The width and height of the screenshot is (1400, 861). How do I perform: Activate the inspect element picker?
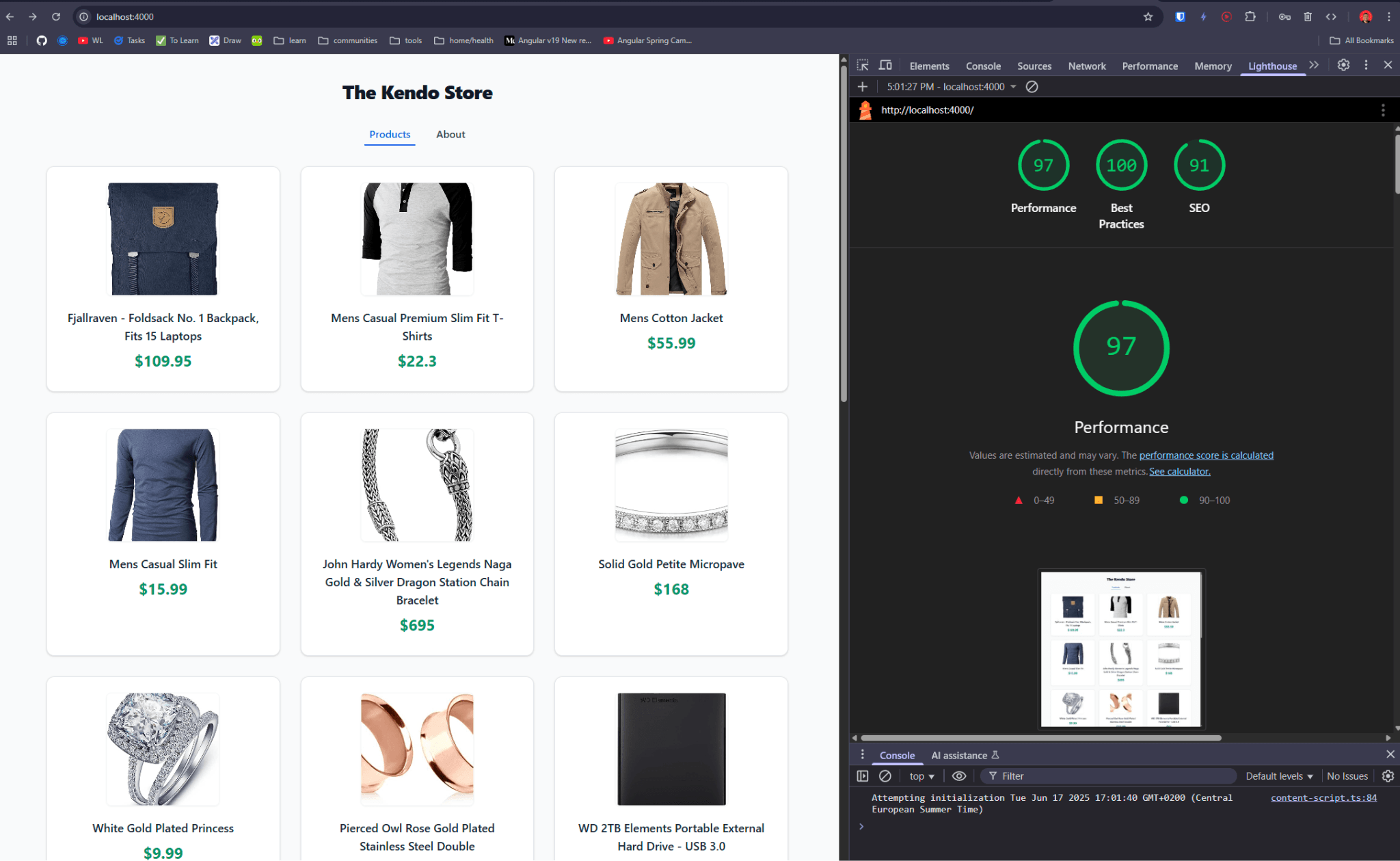(863, 66)
